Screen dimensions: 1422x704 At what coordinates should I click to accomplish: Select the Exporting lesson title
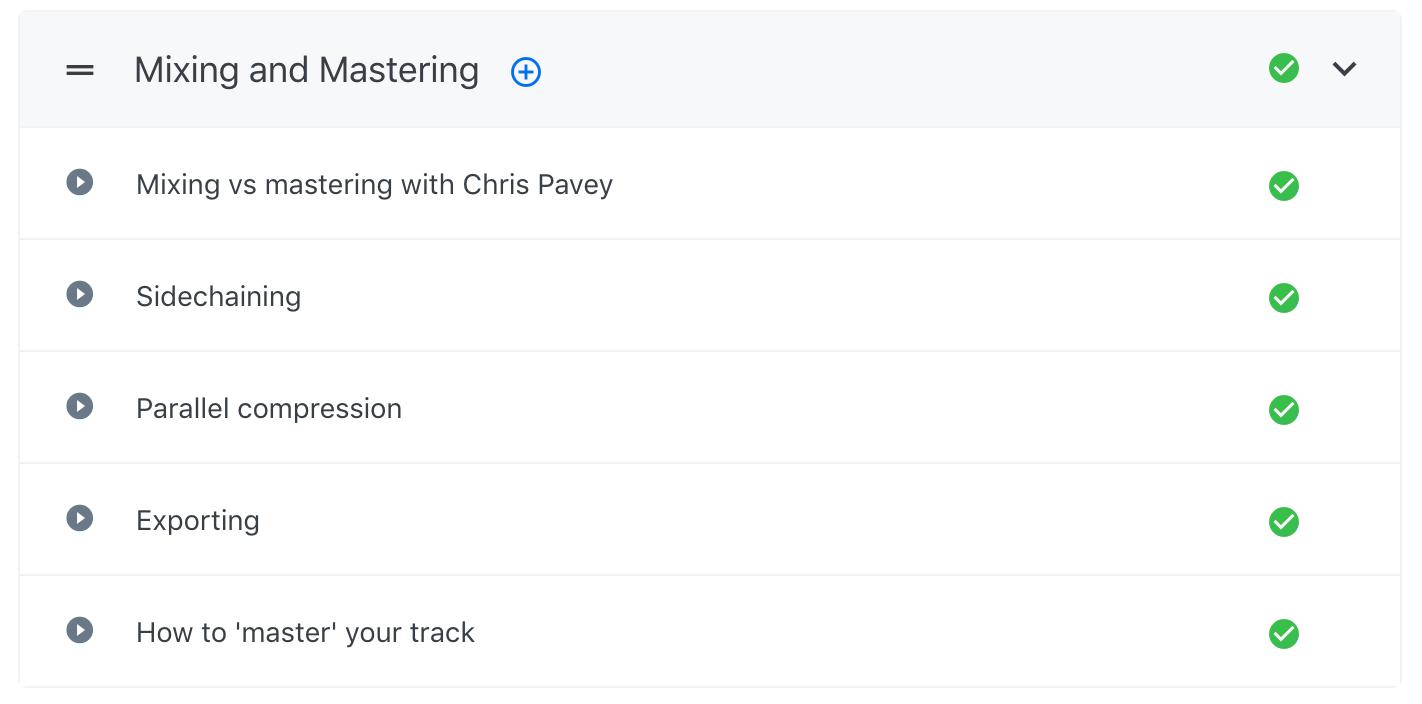[x=198, y=521]
